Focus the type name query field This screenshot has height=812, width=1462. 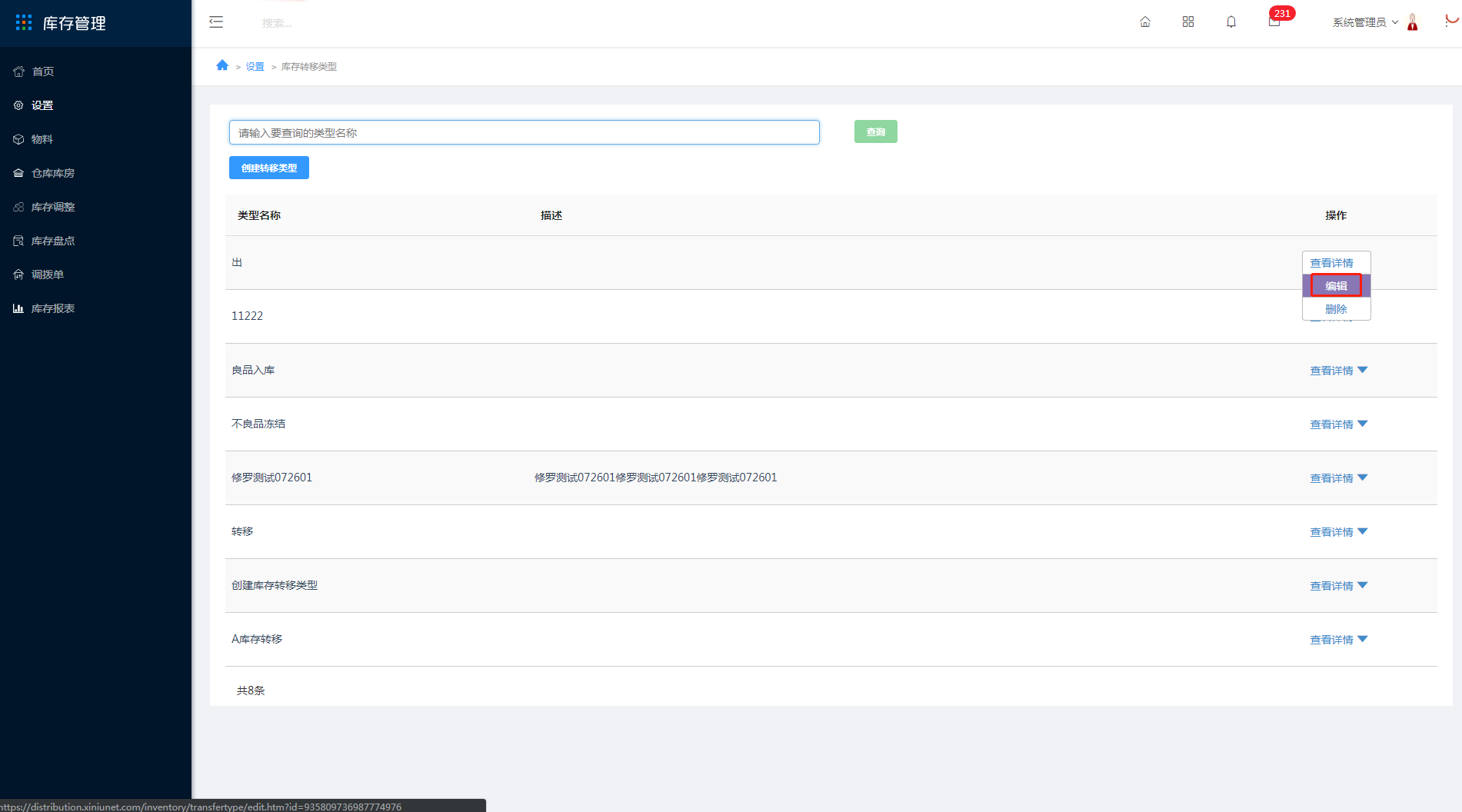(524, 132)
